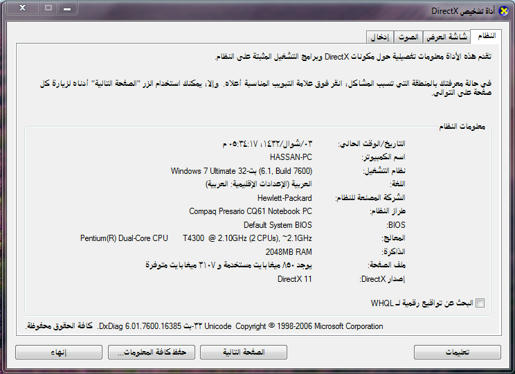Image resolution: width=515 pixels, height=374 pixels.
Task: Click the إنهاء exit button
Action: click(x=59, y=352)
